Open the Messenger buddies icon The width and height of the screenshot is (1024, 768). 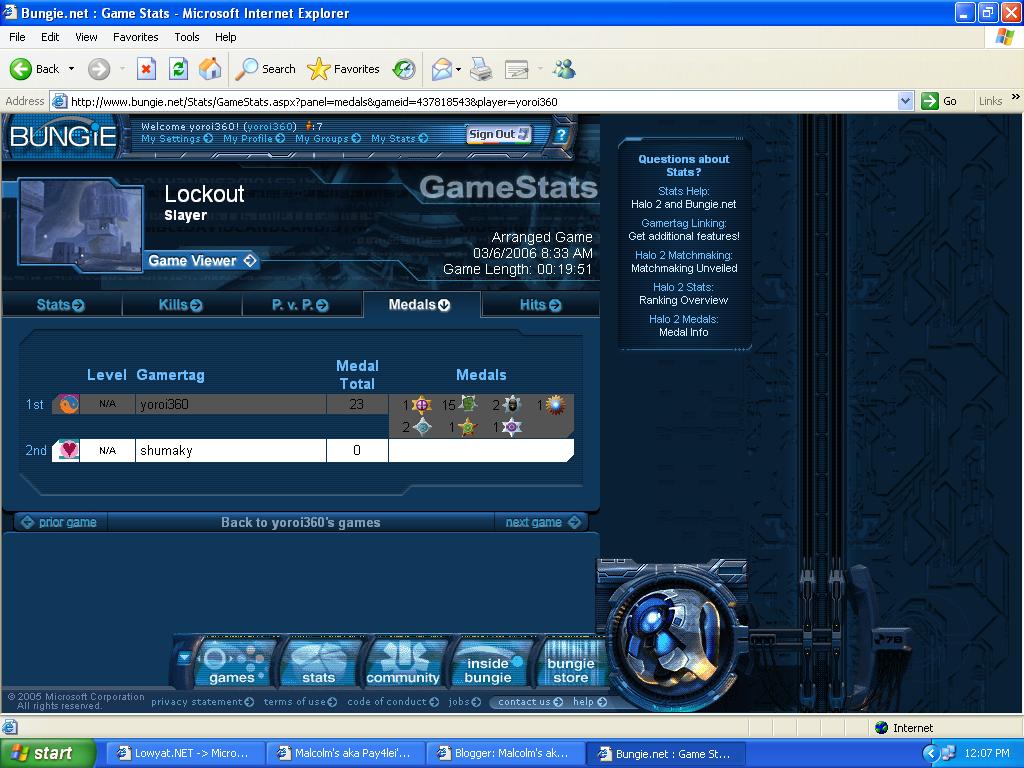(x=564, y=69)
